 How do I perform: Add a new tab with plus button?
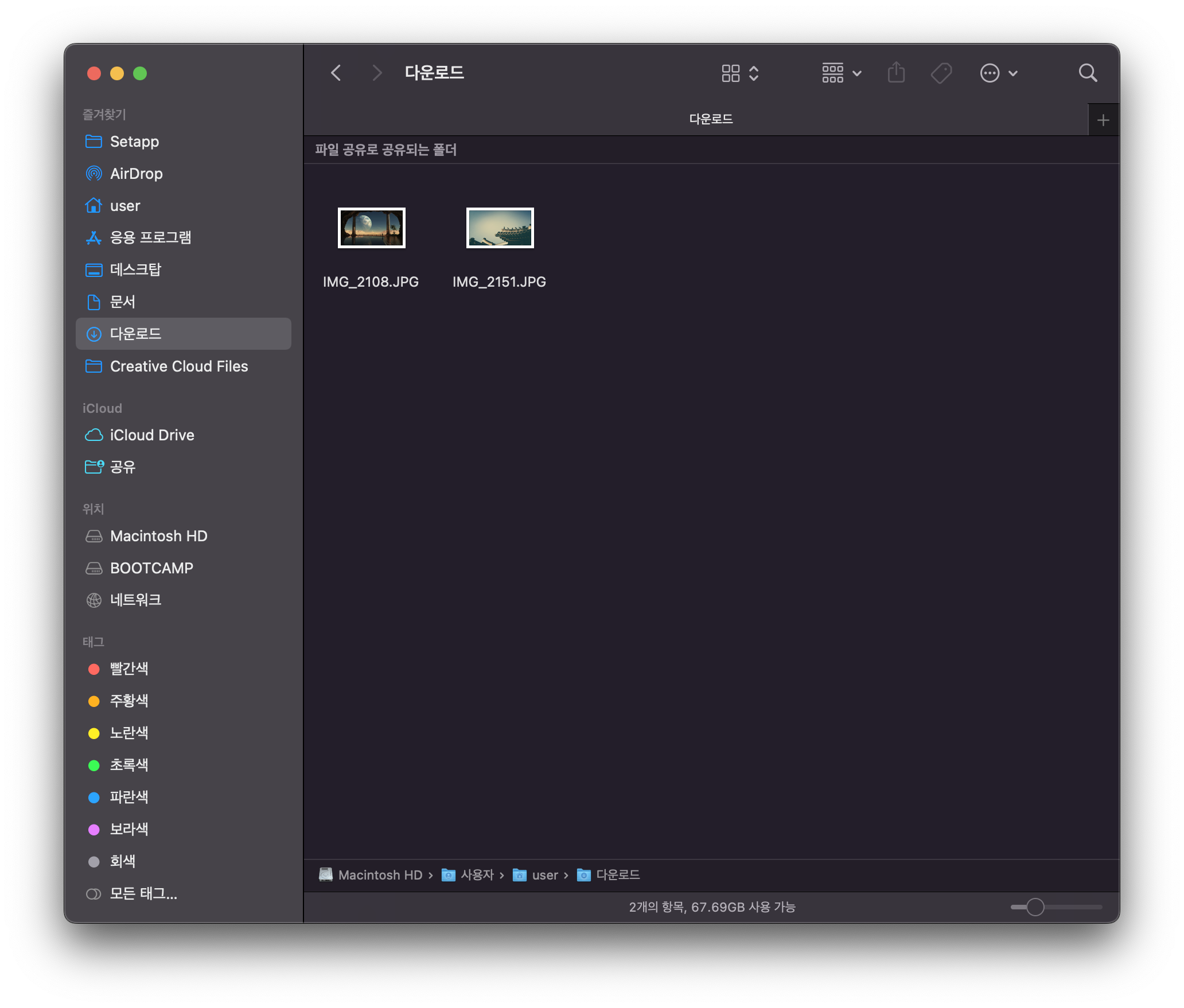click(x=1103, y=120)
